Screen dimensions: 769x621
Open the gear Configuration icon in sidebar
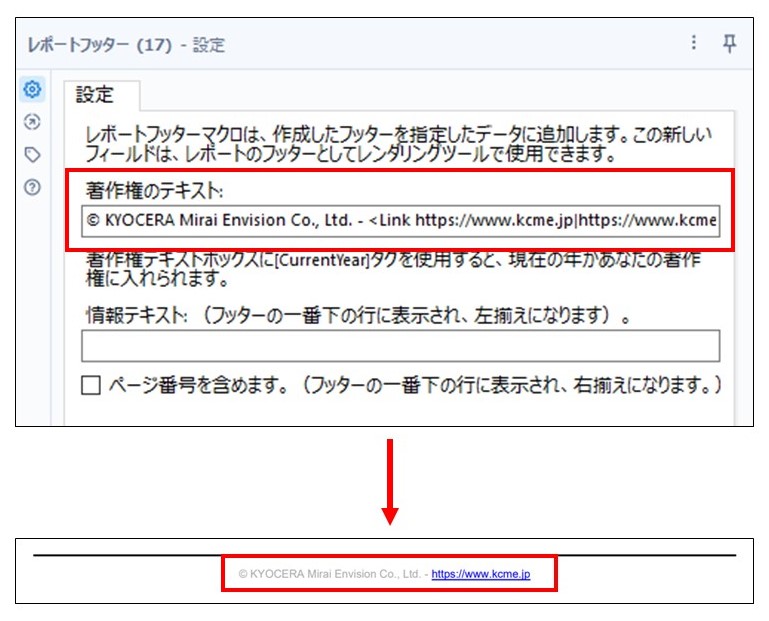tap(33, 90)
